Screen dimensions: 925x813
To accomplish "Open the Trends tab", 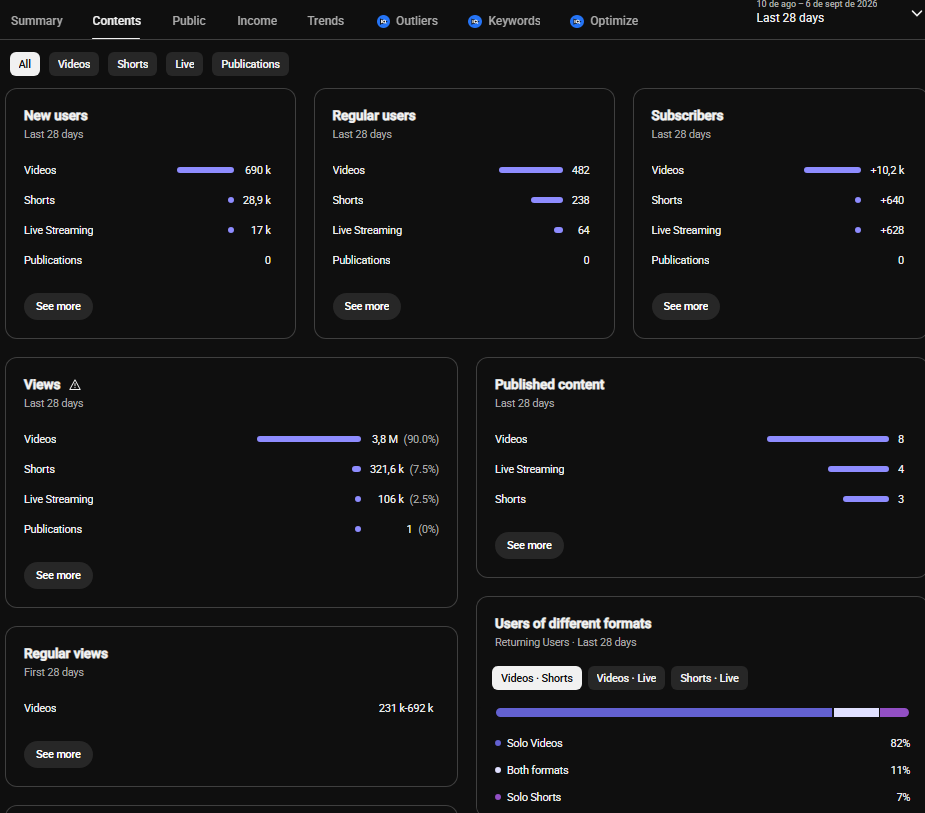I will point(326,21).
